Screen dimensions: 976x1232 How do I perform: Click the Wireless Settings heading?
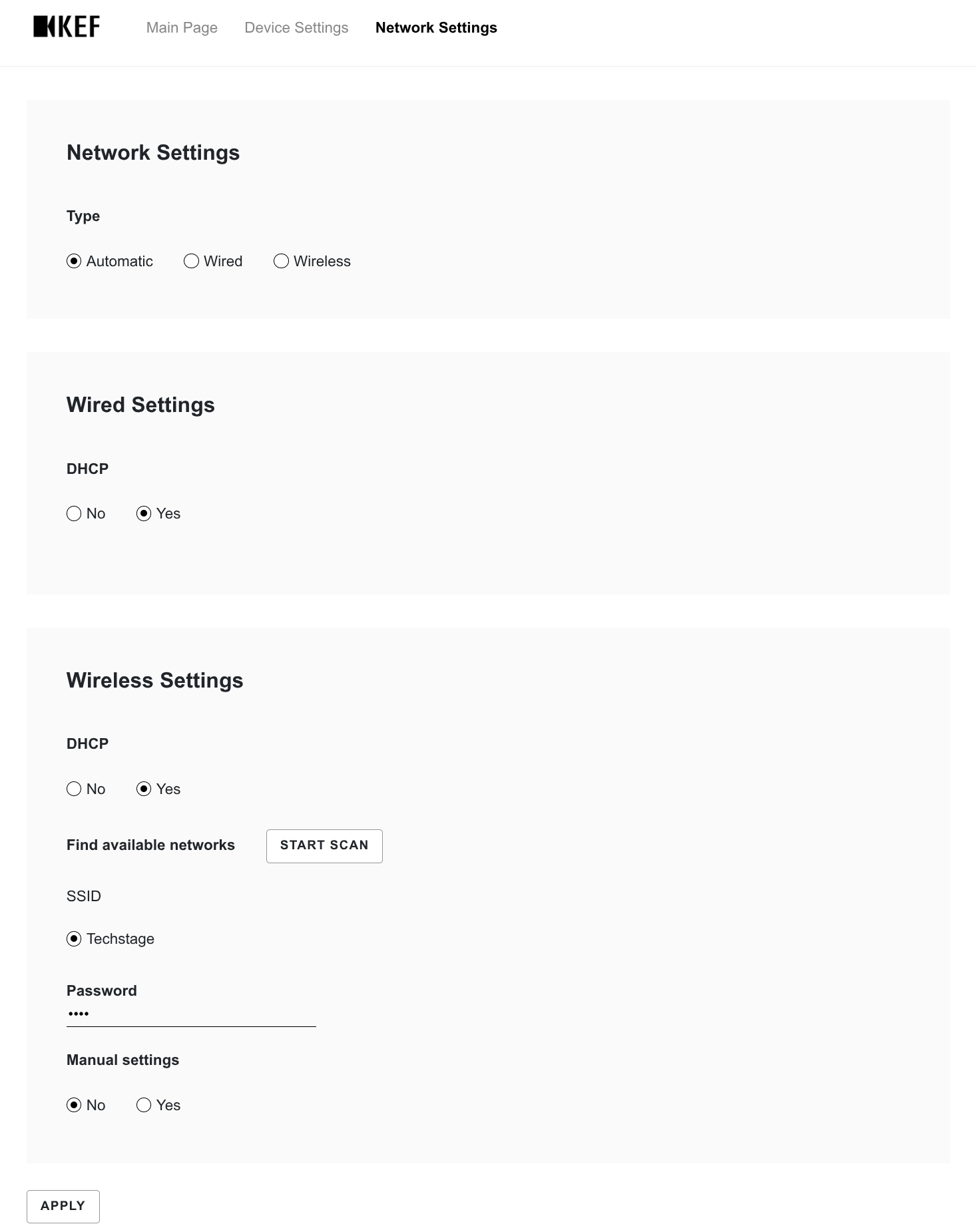[154, 680]
